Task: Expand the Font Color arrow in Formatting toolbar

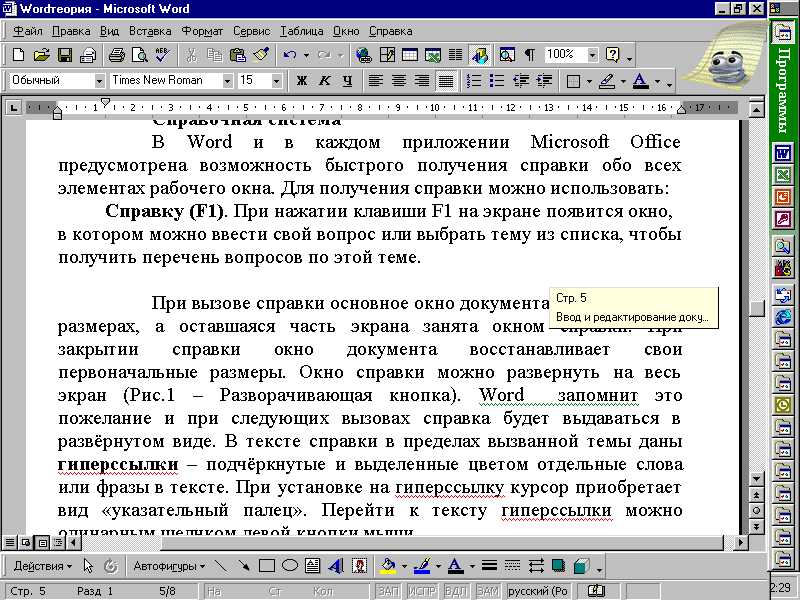Action: (657, 81)
